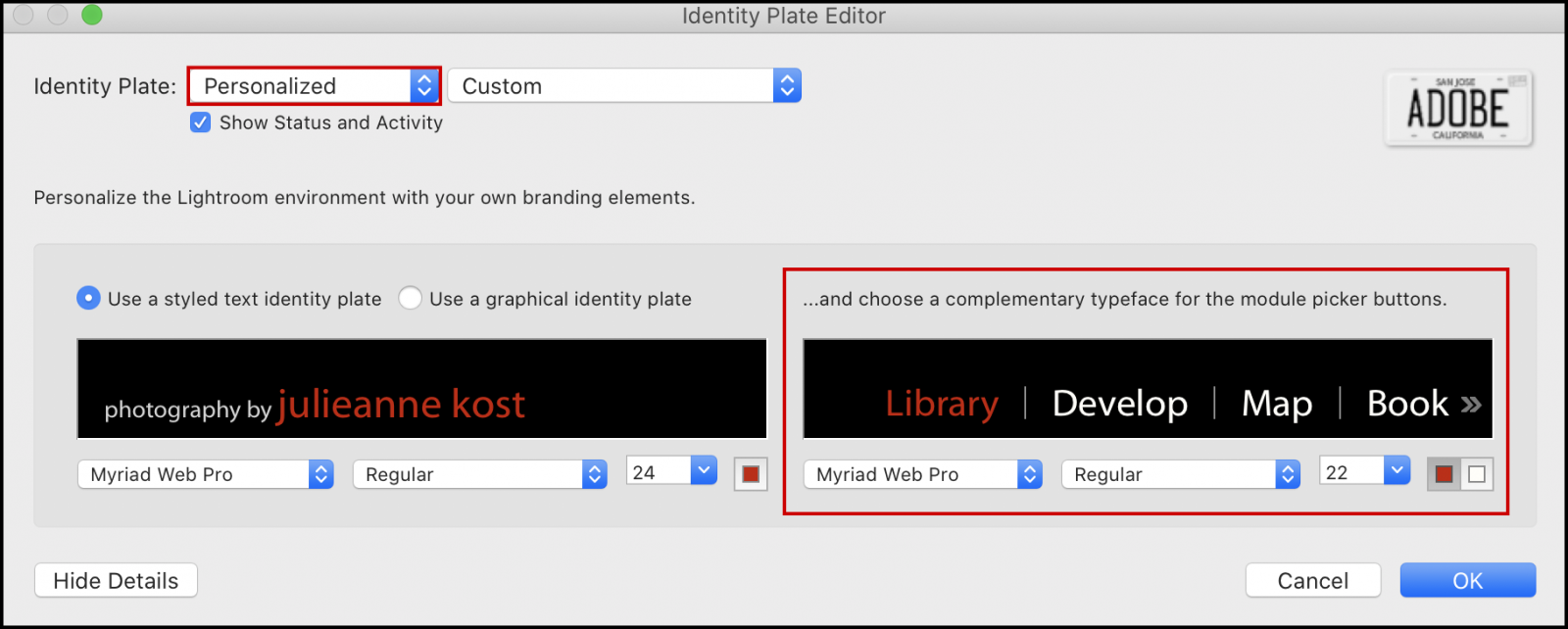Select Use a graphical identity plate
The width and height of the screenshot is (1568, 629).
[x=410, y=298]
